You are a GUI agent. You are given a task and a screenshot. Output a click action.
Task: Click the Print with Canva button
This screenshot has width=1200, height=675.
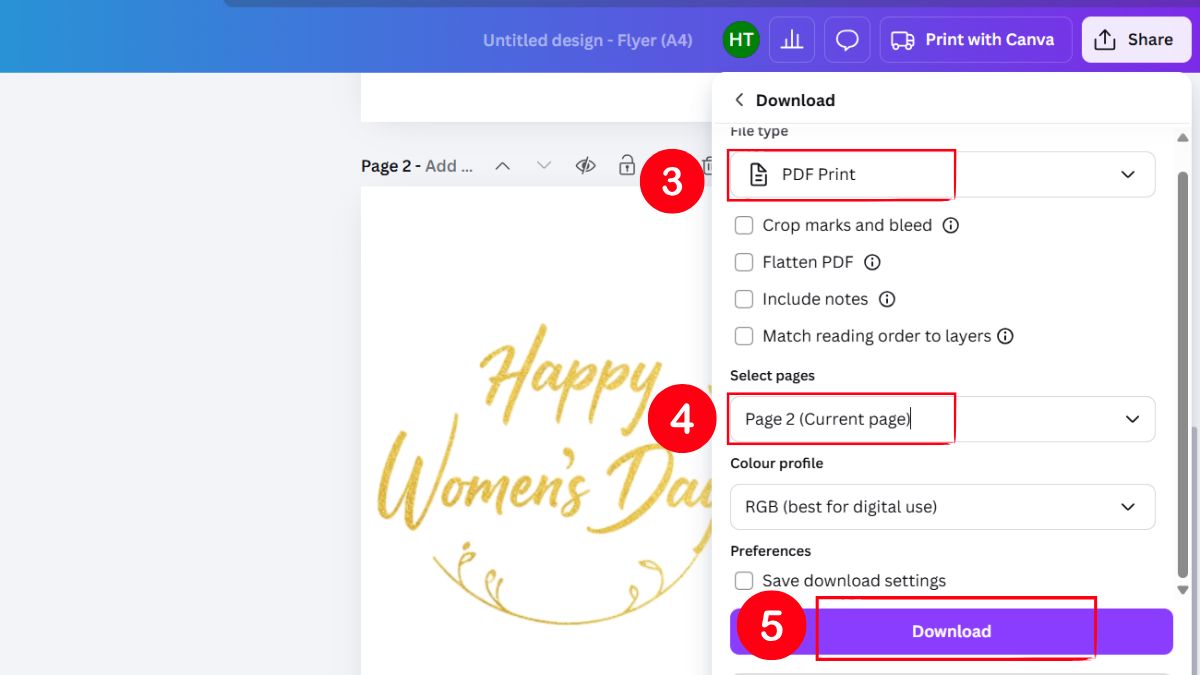[x=975, y=39]
